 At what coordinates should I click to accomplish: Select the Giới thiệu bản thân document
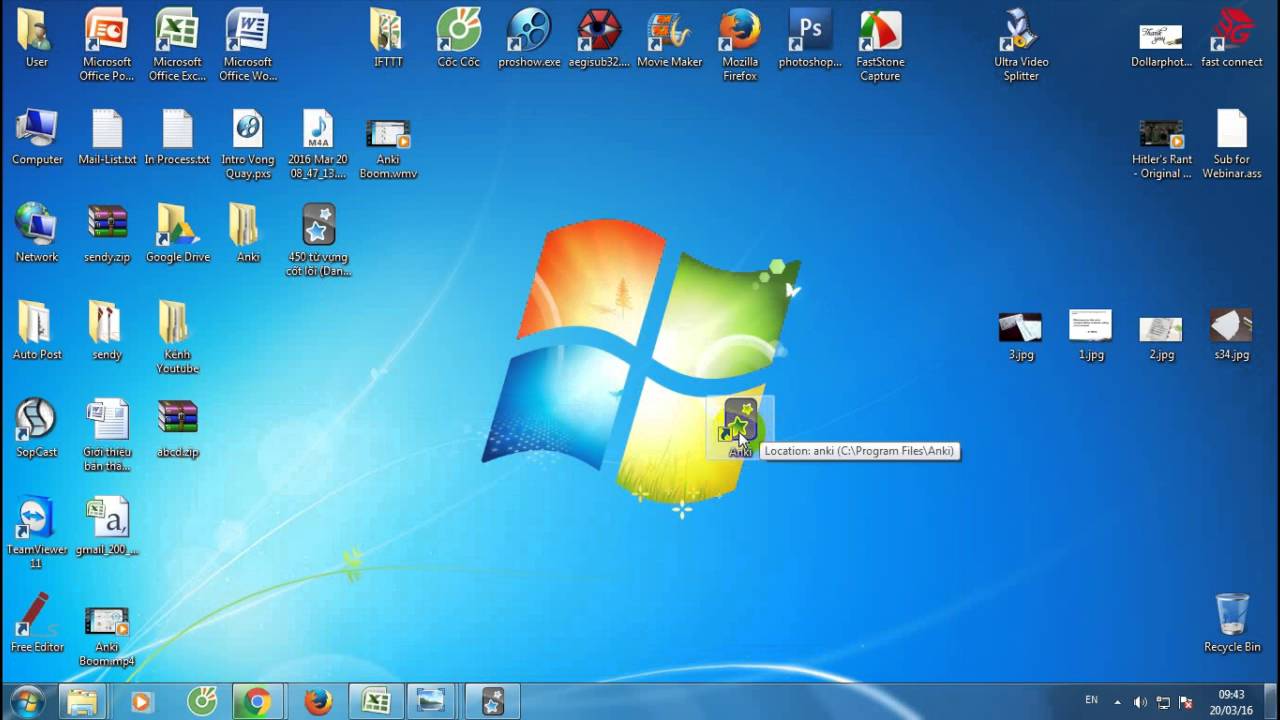(x=107, y=436)
